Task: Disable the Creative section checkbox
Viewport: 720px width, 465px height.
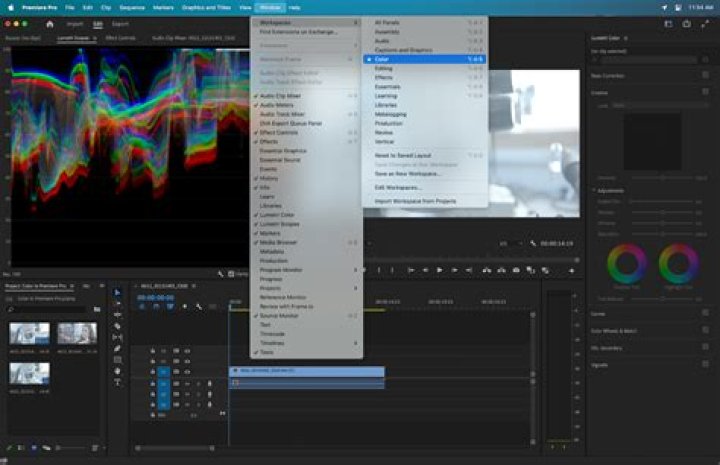Action: pos(706,92)
